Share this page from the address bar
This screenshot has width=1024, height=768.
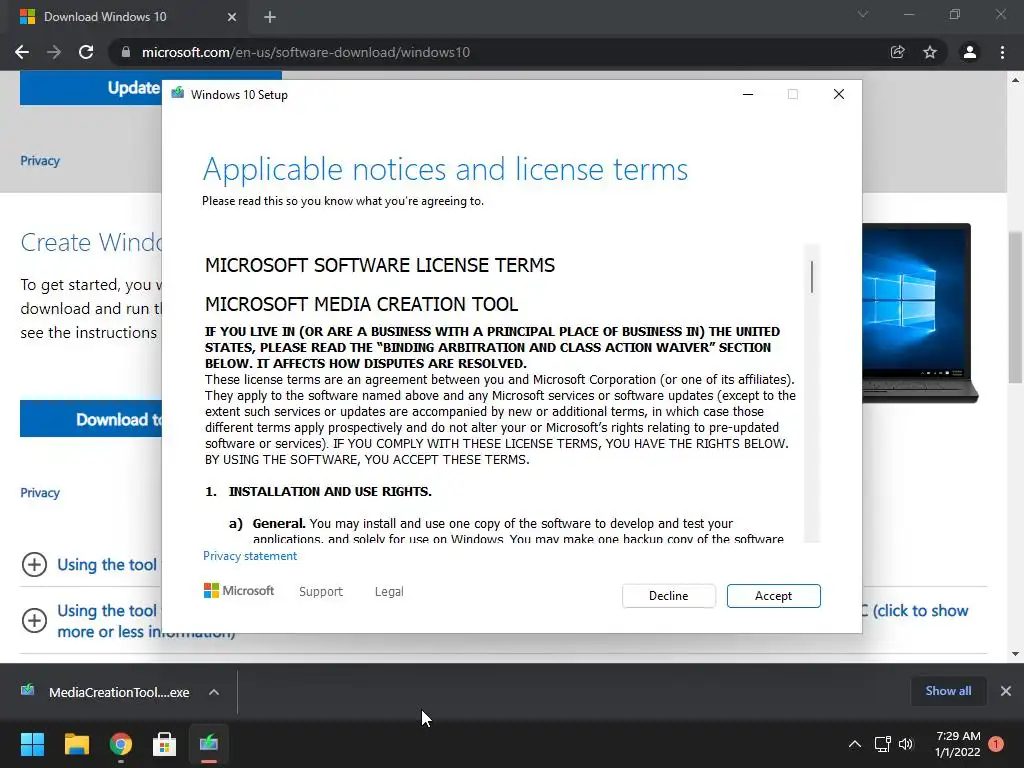(x=898, y=52)
